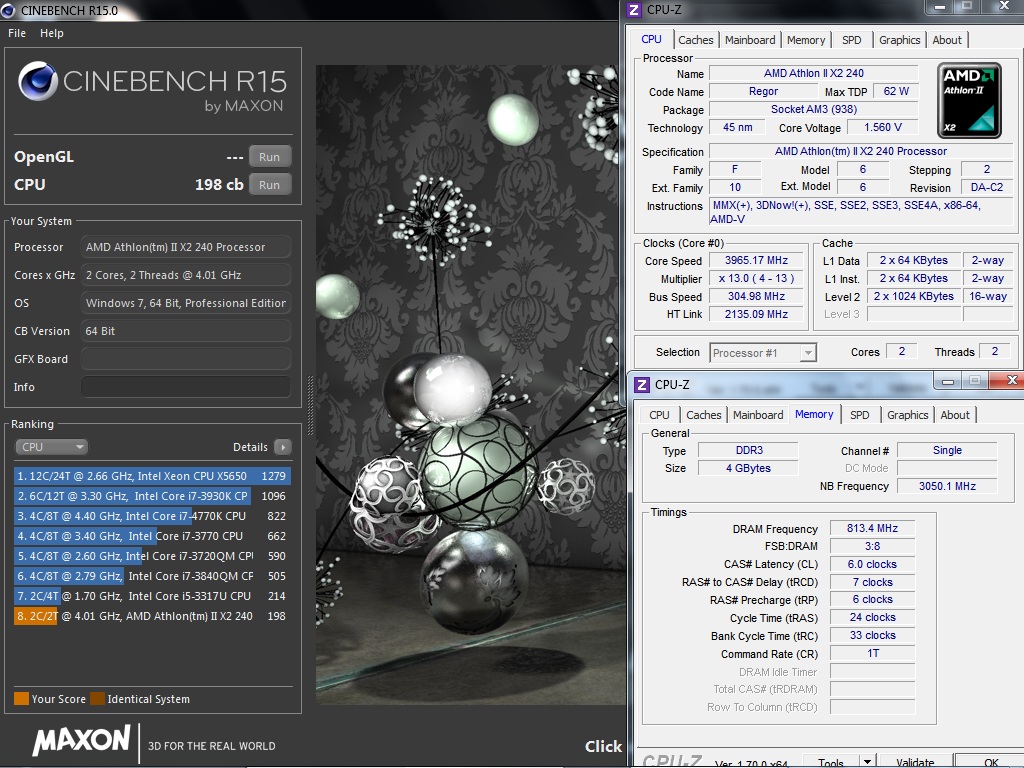Image resolution: width=1024 pixels, height=768 pixels.
Task: Click the orange Your Score legend swatch
Action: pos(21,699)
